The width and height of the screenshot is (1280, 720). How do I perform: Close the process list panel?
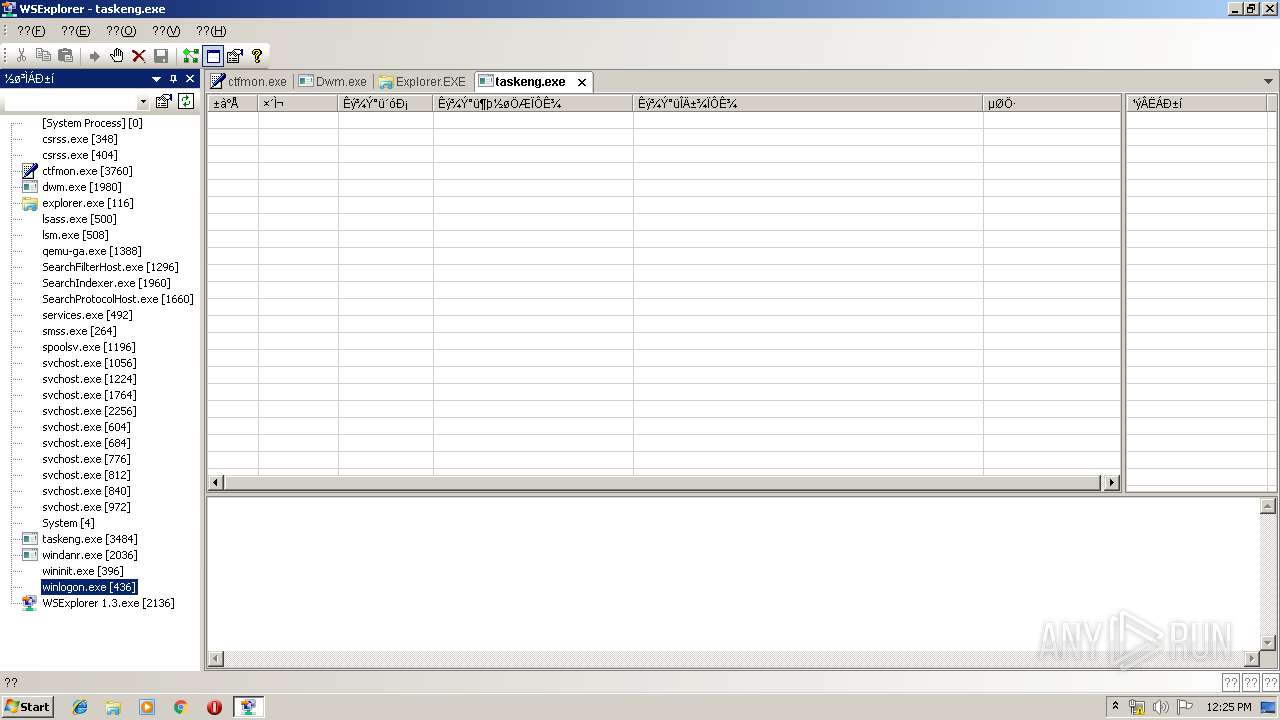point(190,79)
